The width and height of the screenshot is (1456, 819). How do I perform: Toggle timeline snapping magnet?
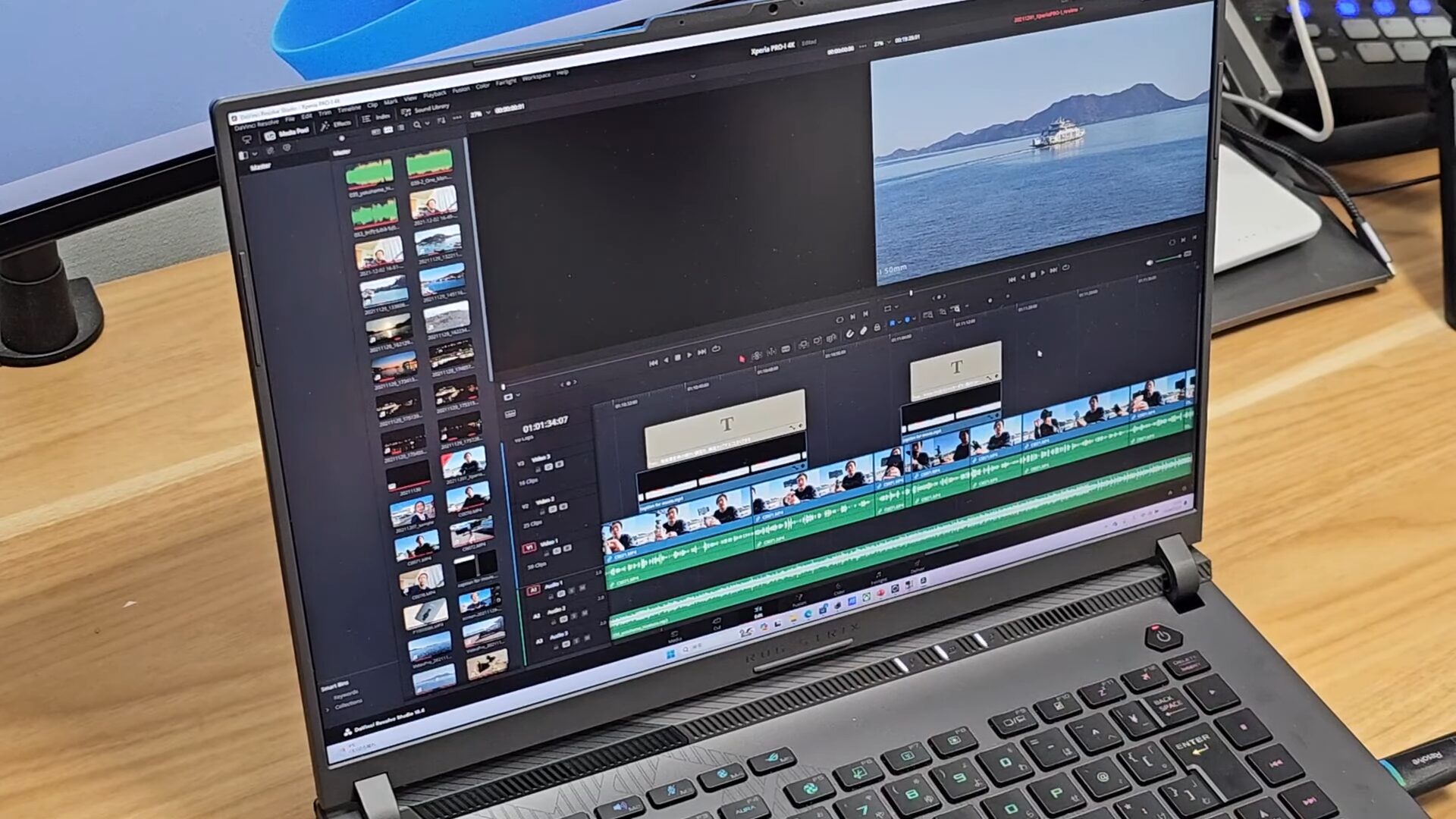(x=850, y=334)
